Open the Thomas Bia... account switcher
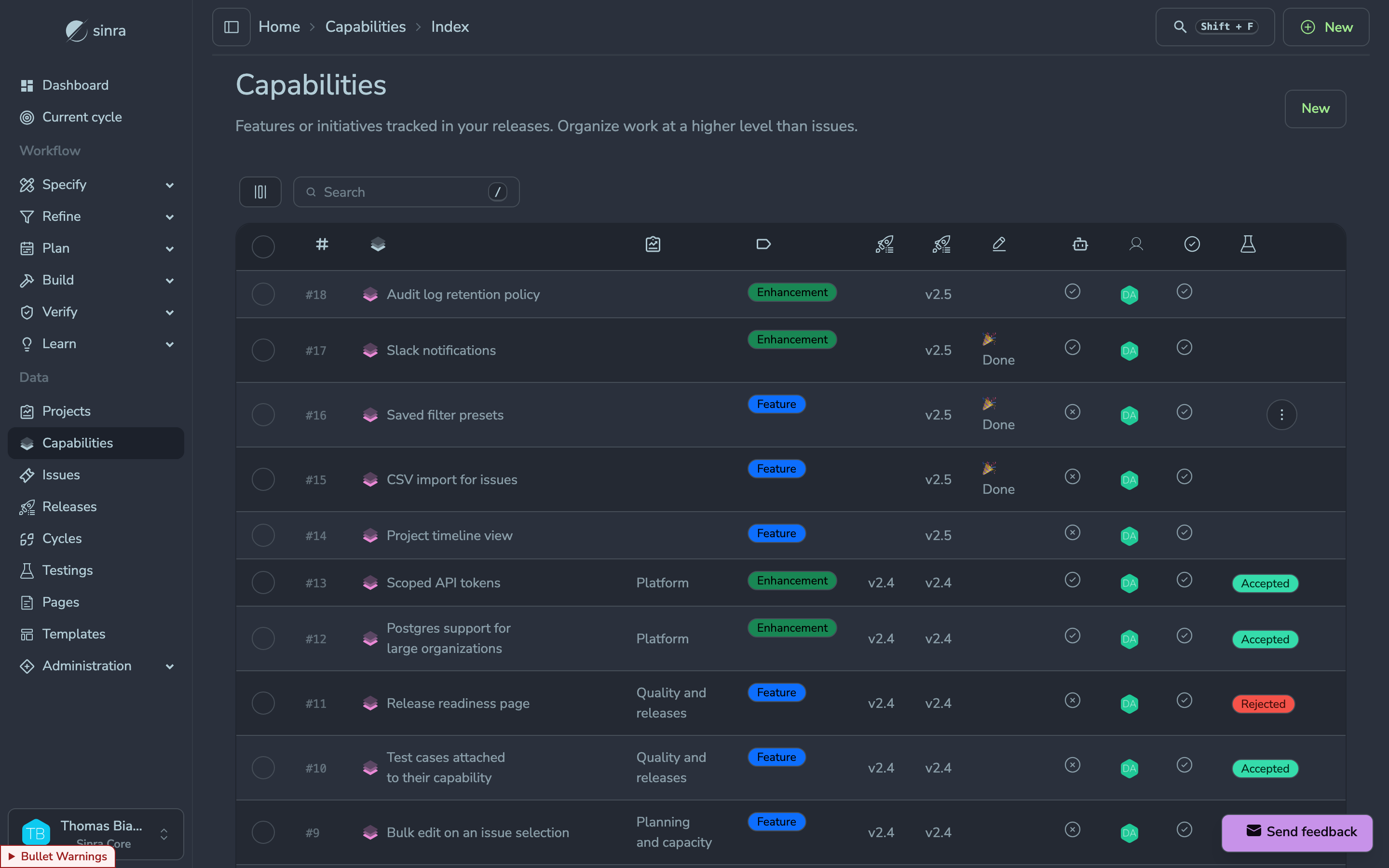The height and width of the screenshot is (868, 1389). click(96, 834)
